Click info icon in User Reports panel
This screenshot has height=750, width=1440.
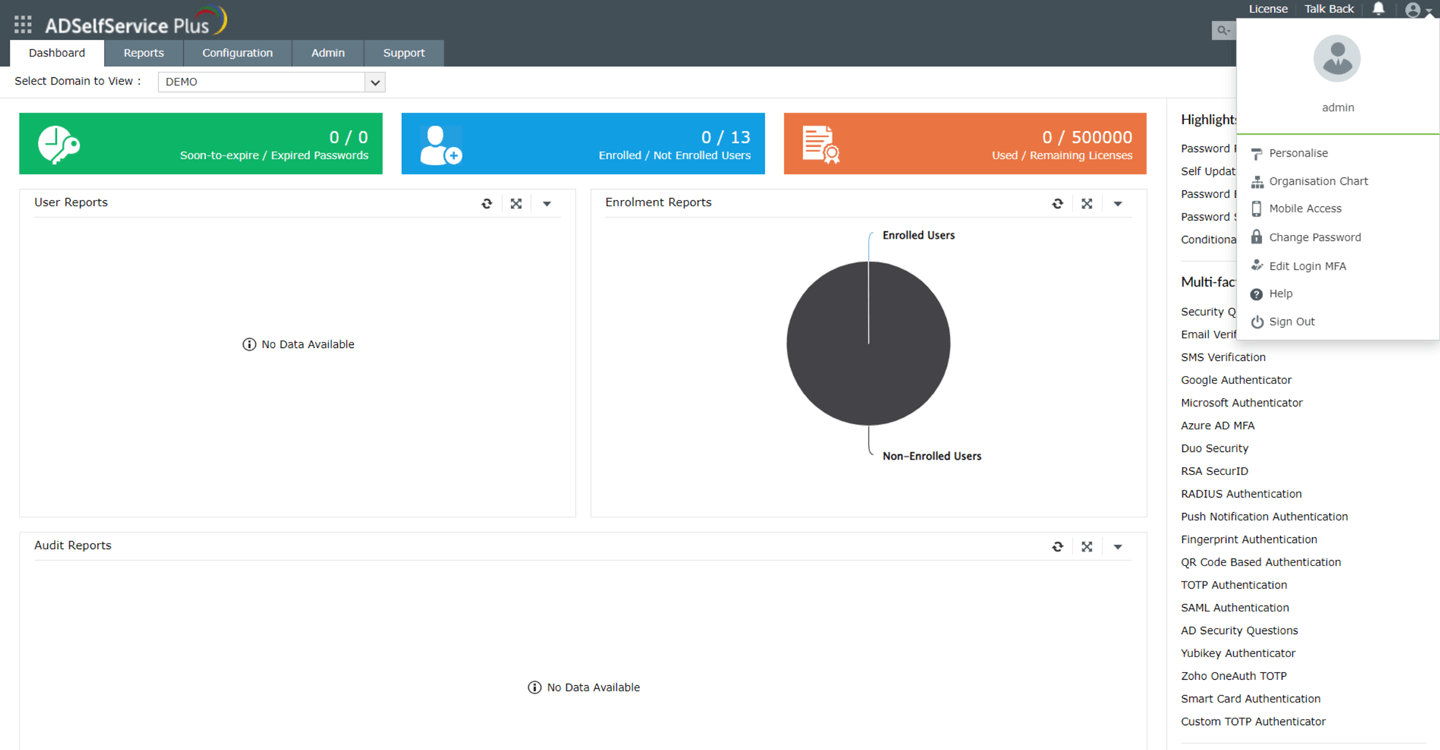click(249, 344)
